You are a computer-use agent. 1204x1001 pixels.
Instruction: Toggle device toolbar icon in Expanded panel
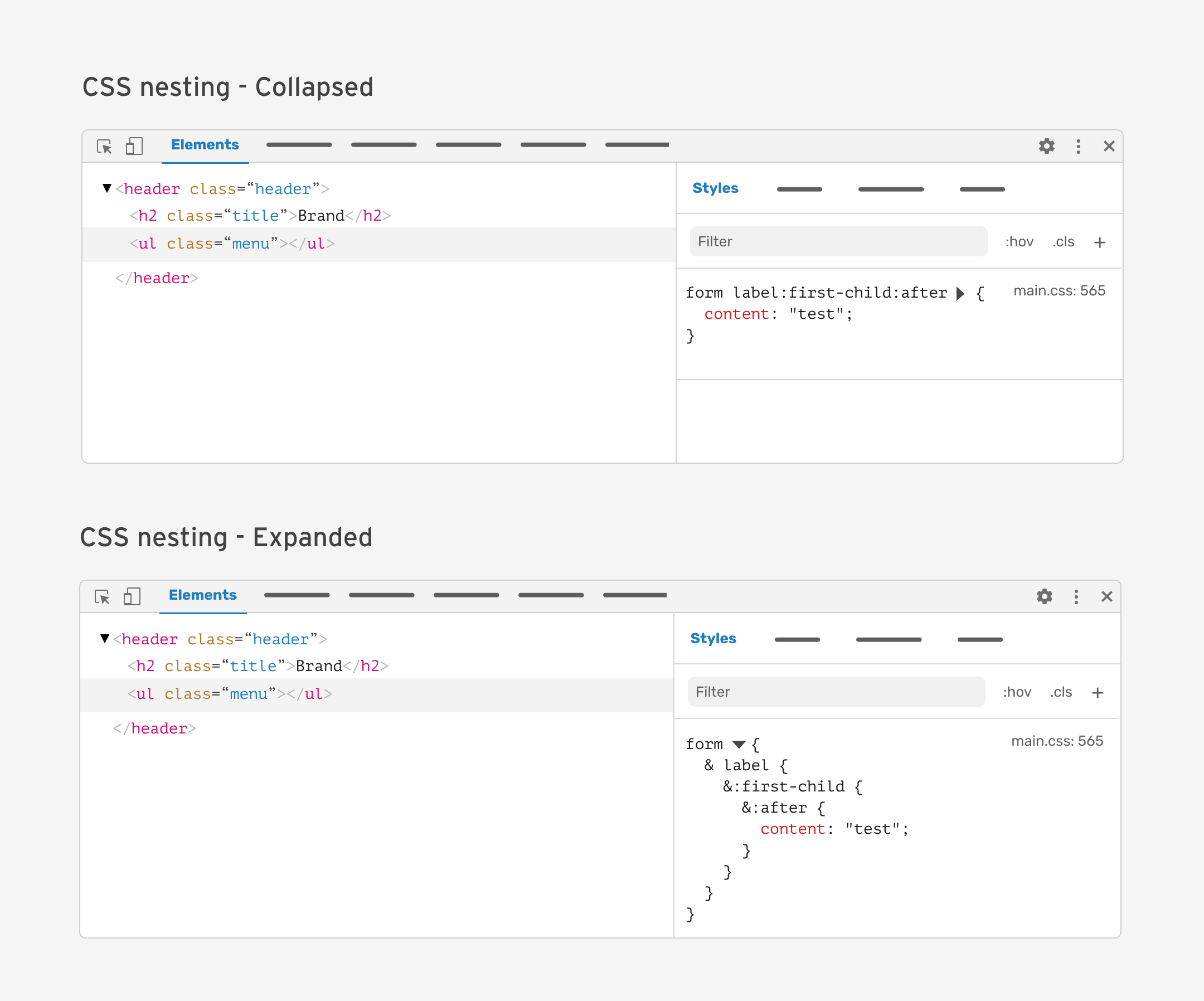(132, 597)
